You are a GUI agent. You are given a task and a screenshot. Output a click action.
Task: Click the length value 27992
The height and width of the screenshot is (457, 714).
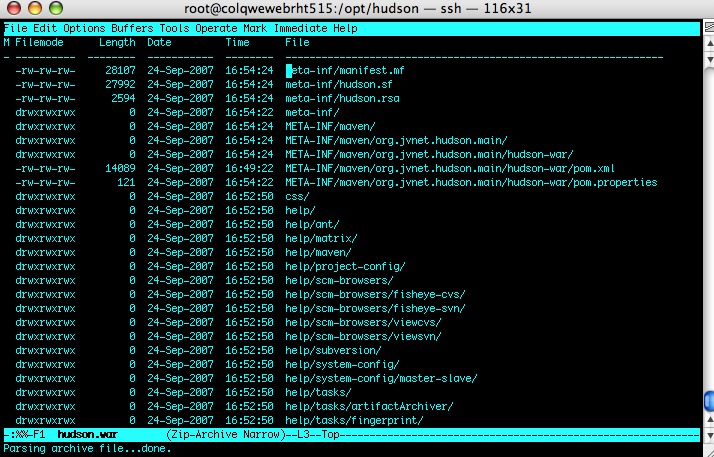pos(120,85)
